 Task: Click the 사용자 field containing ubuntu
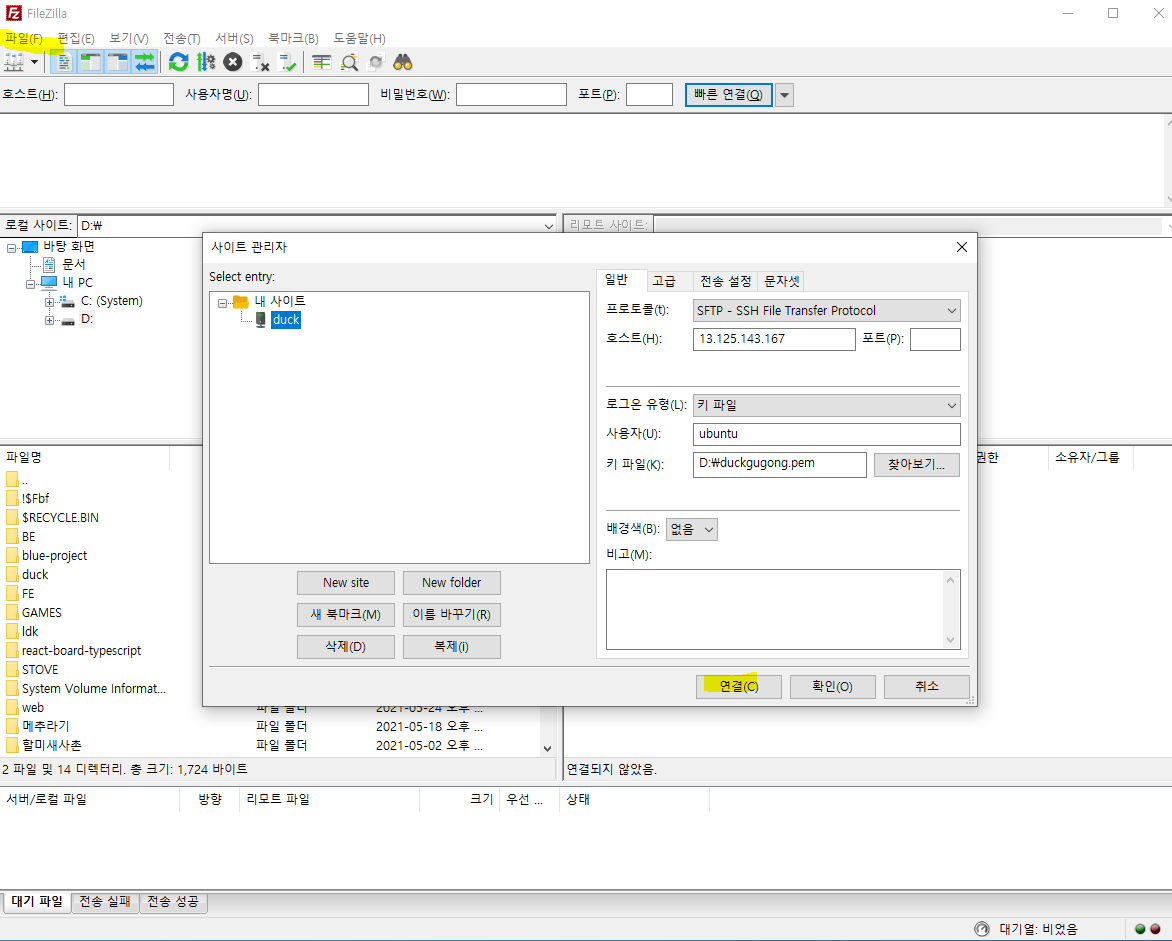826,434
